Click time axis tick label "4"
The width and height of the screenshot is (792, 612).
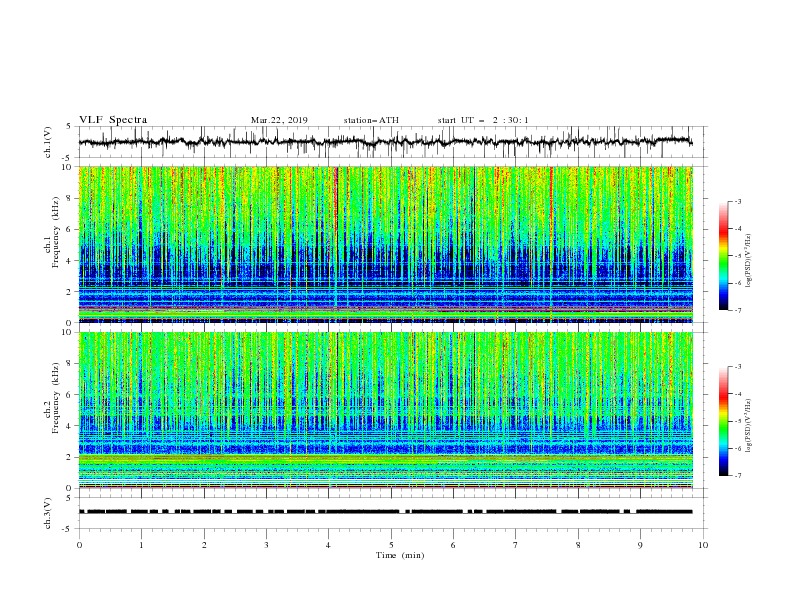click(329, 545)
